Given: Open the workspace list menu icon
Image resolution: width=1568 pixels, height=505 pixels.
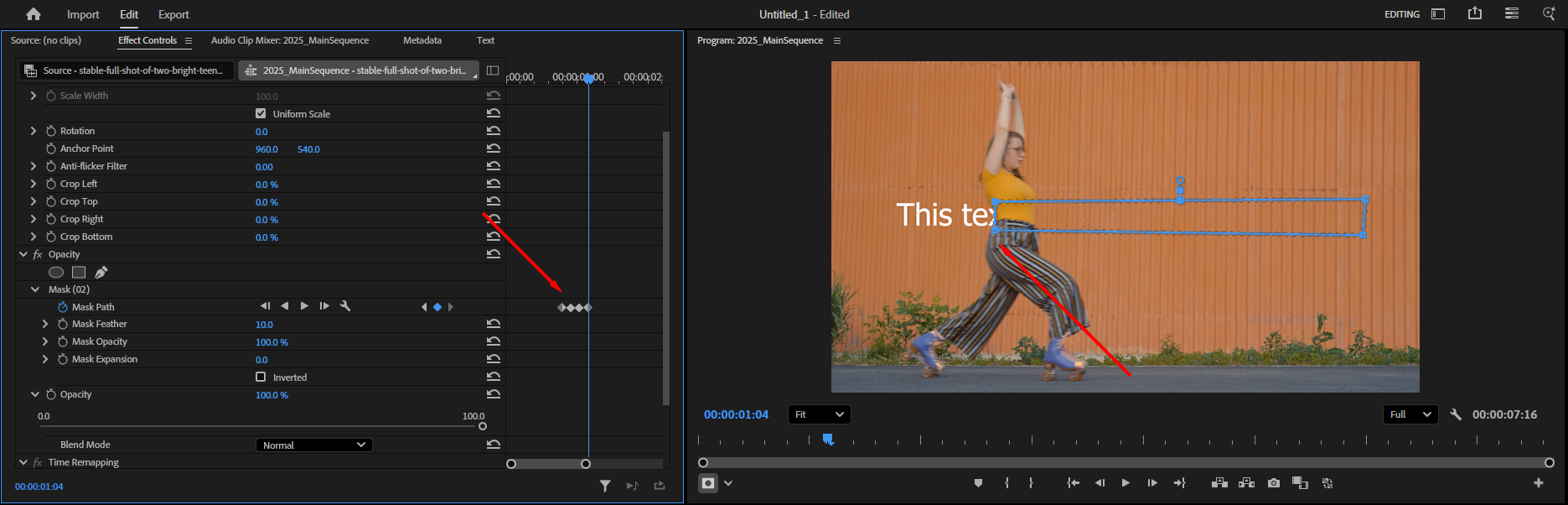Looking at the screenshot, I should [x=1512, y=13].
